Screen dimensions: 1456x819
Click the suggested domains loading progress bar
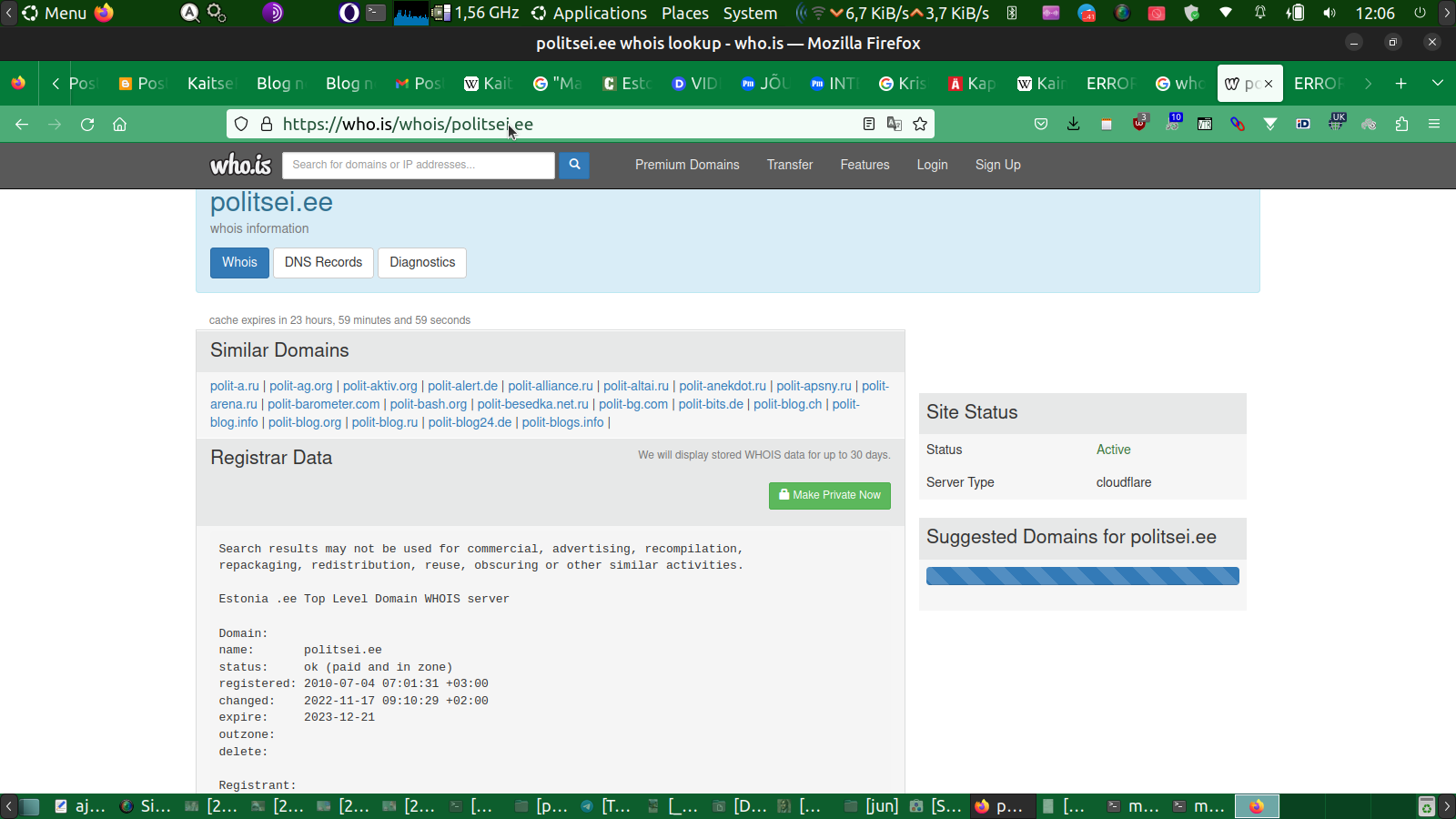point(1083,576)
